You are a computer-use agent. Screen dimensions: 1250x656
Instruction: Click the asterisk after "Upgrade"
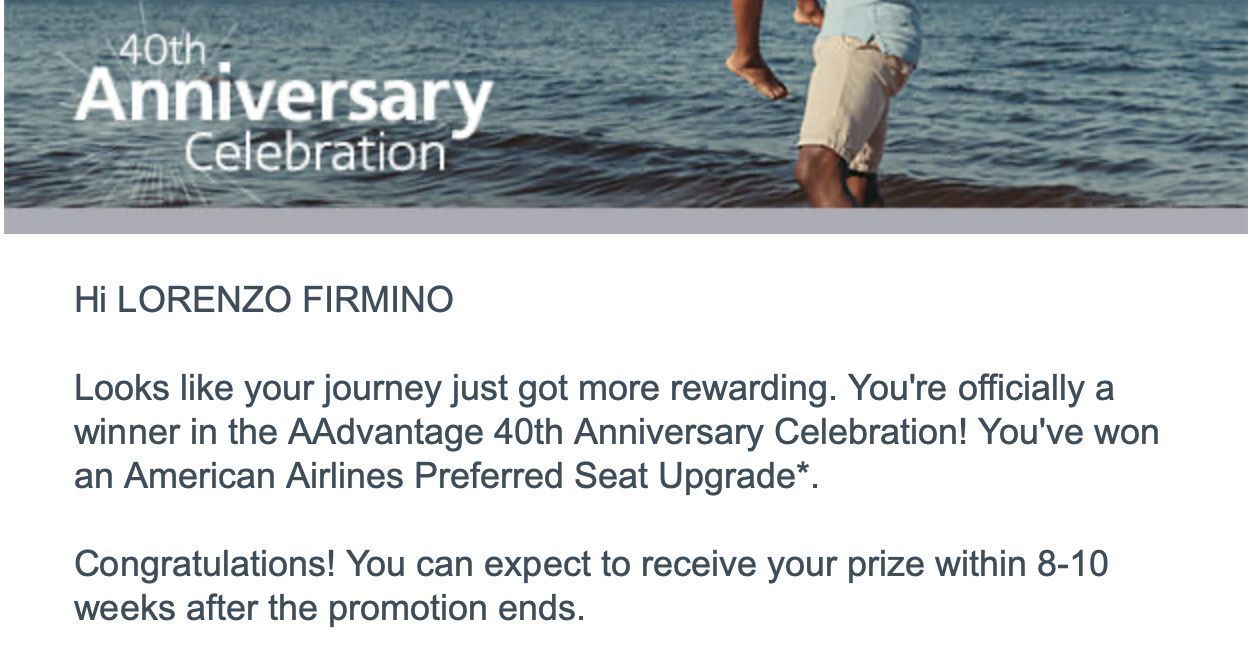tap(802, 472)
